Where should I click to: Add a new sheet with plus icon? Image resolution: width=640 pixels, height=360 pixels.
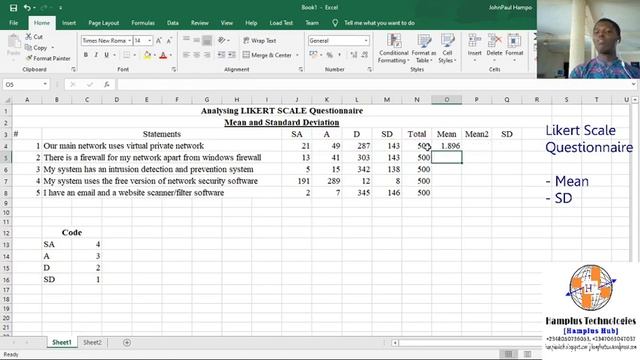click(x=127, y=342)
